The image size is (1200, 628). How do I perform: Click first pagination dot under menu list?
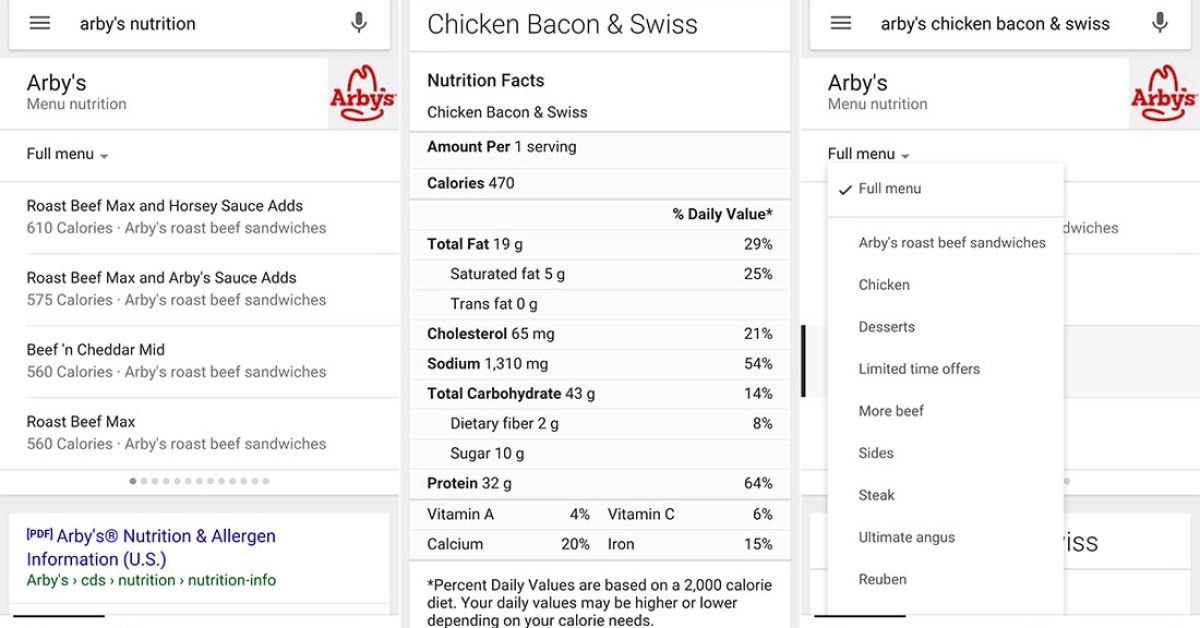133,481
